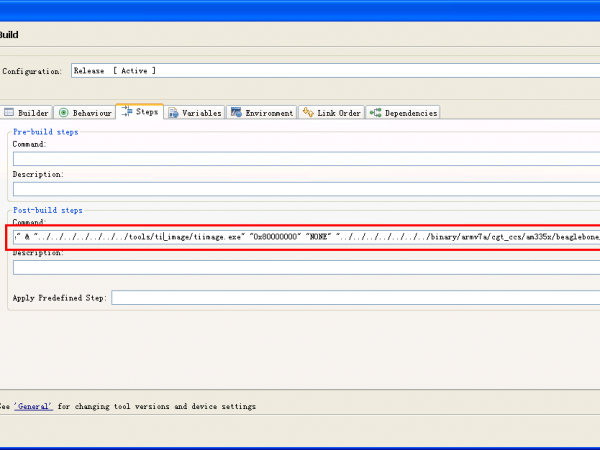The height and width of the screenshot is (450, 600).
Task: Click the Pre-build steps Command field
Action: (x=300, y=158)
